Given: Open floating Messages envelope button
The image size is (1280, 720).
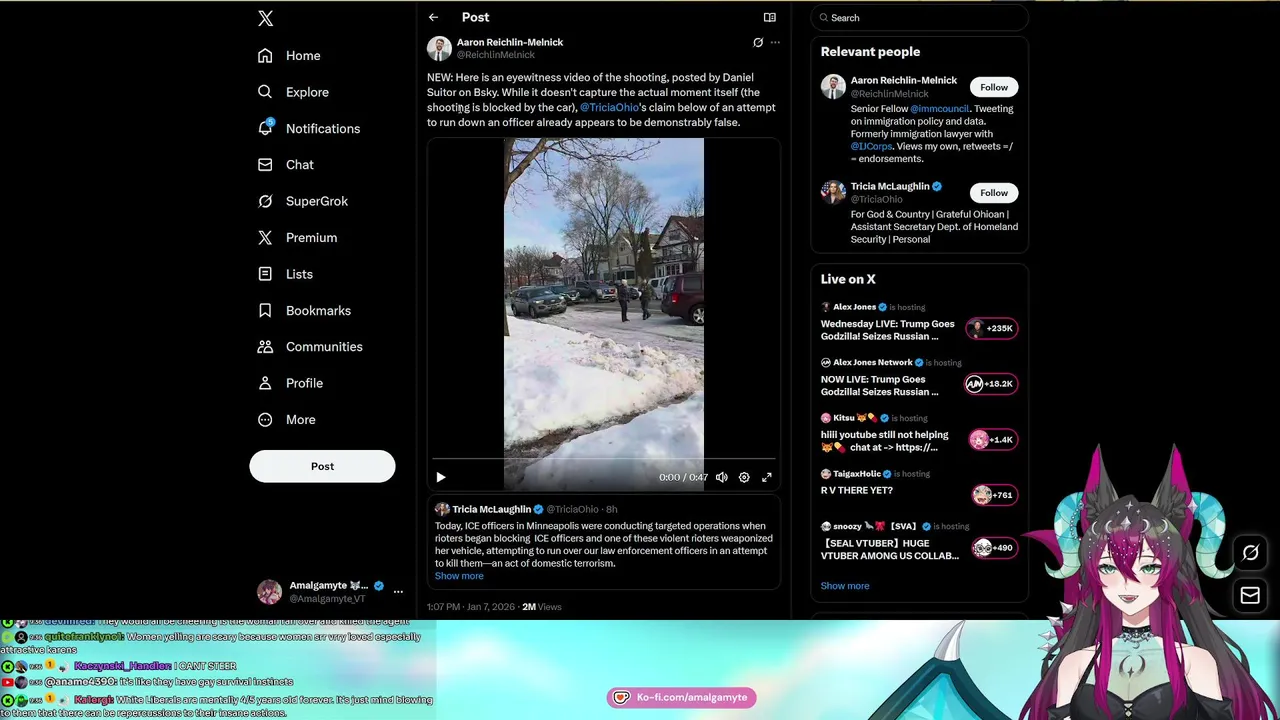Looking at the screenshot, I should point(1250,596).
